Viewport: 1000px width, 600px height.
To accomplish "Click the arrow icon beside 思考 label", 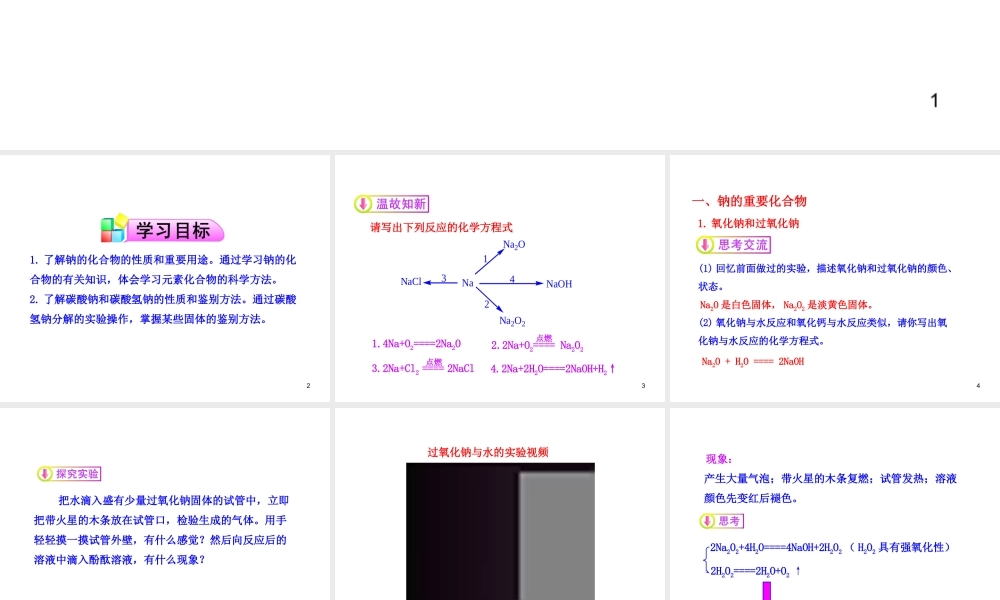I will pos(707,521).
